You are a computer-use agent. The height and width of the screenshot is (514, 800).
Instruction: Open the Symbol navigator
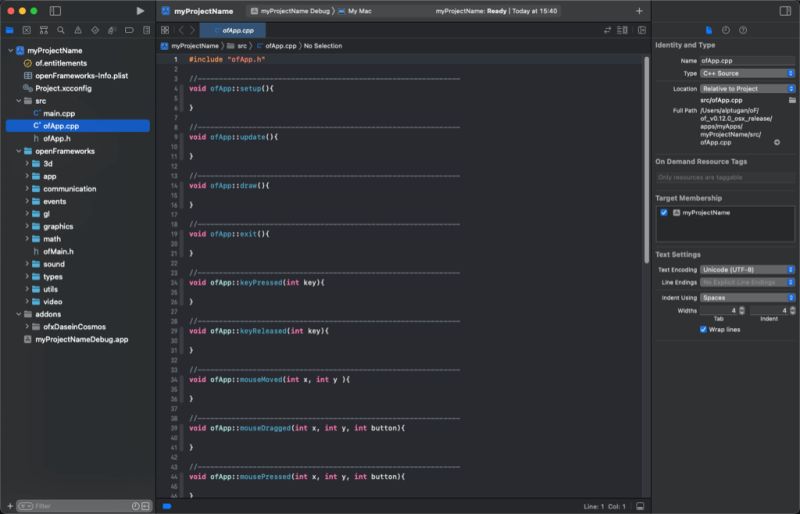click(44, 30)
